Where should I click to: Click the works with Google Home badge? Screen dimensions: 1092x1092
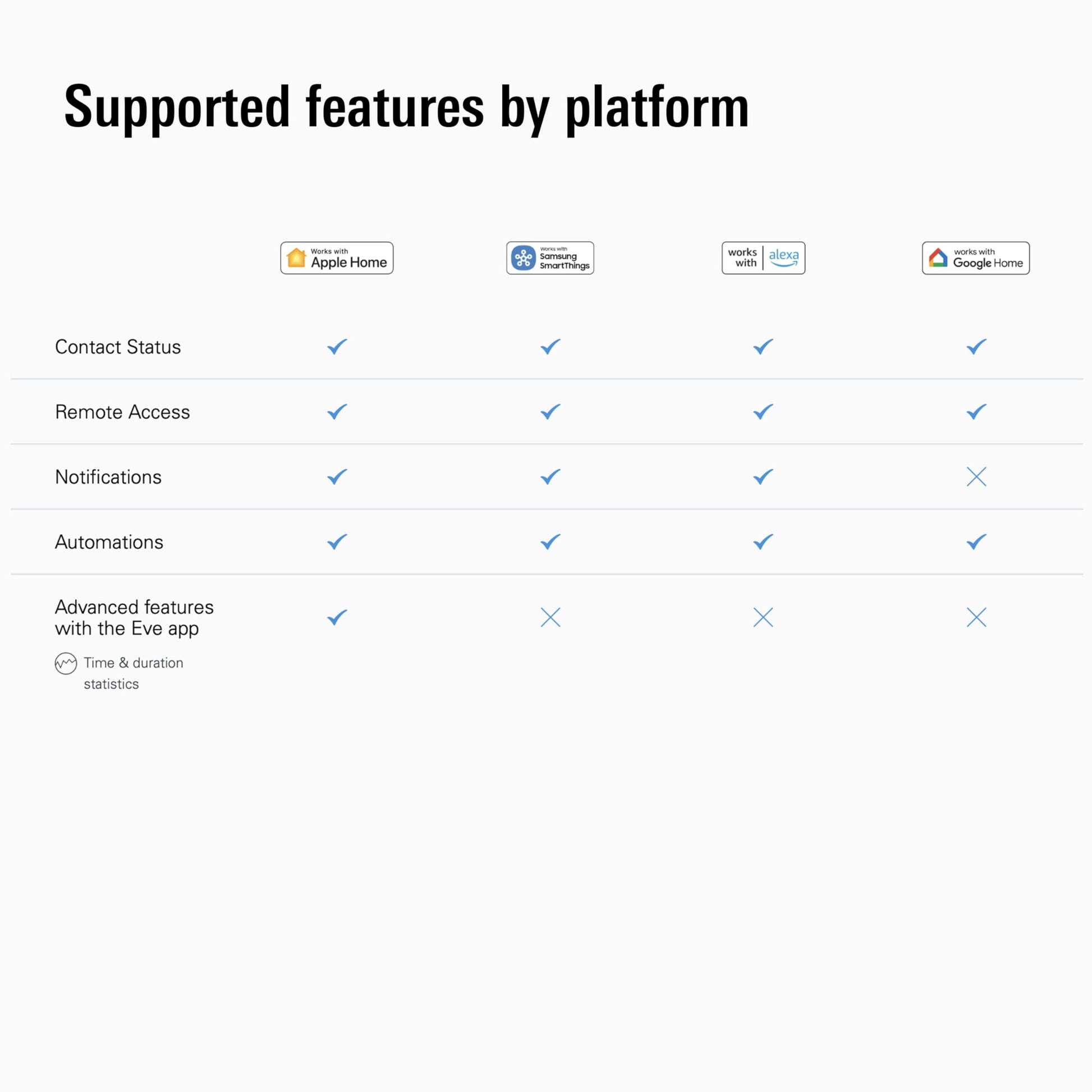(x=976, y=258)
